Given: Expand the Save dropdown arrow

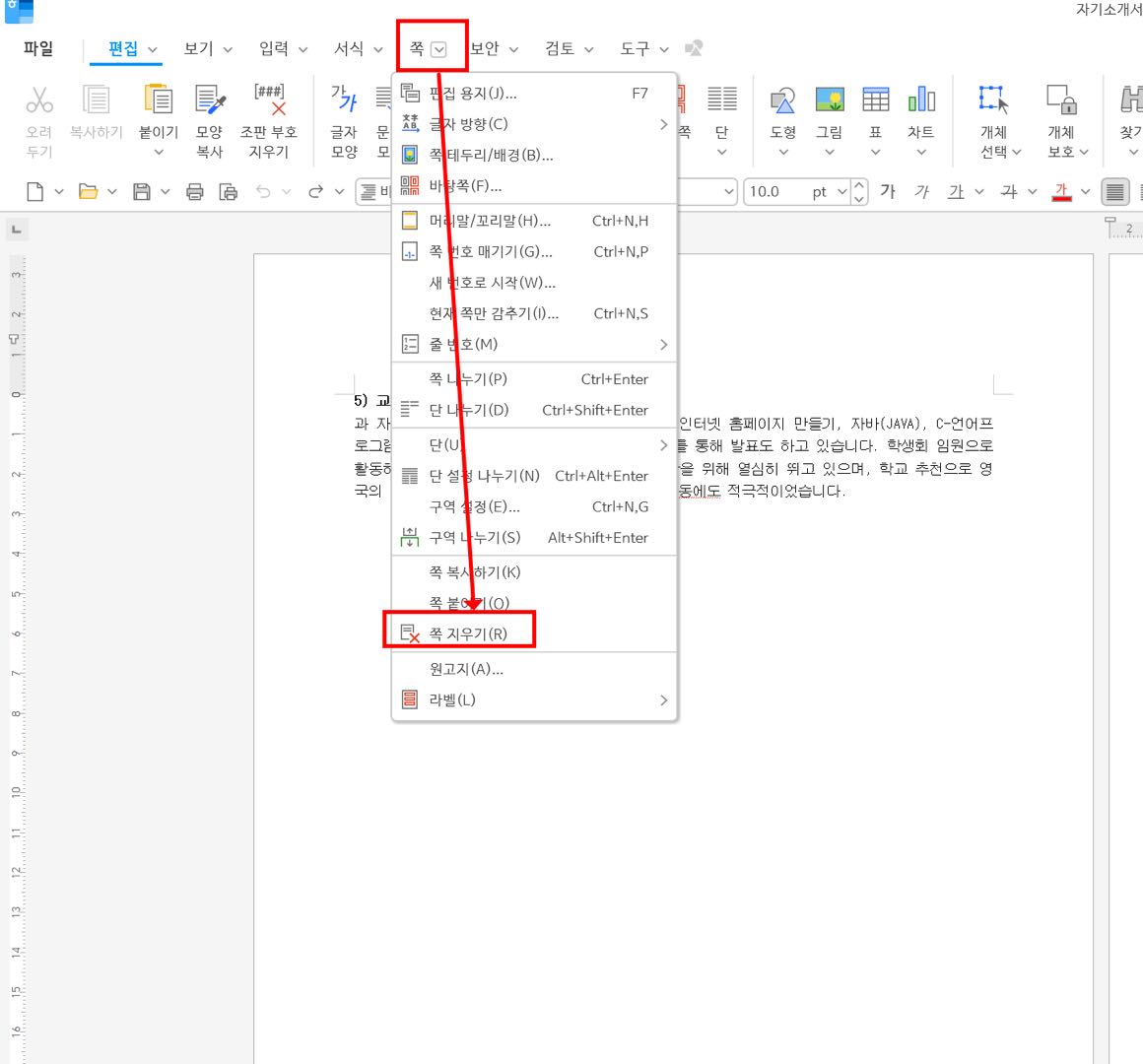Looking at the screenshot, I should (166, 192).
